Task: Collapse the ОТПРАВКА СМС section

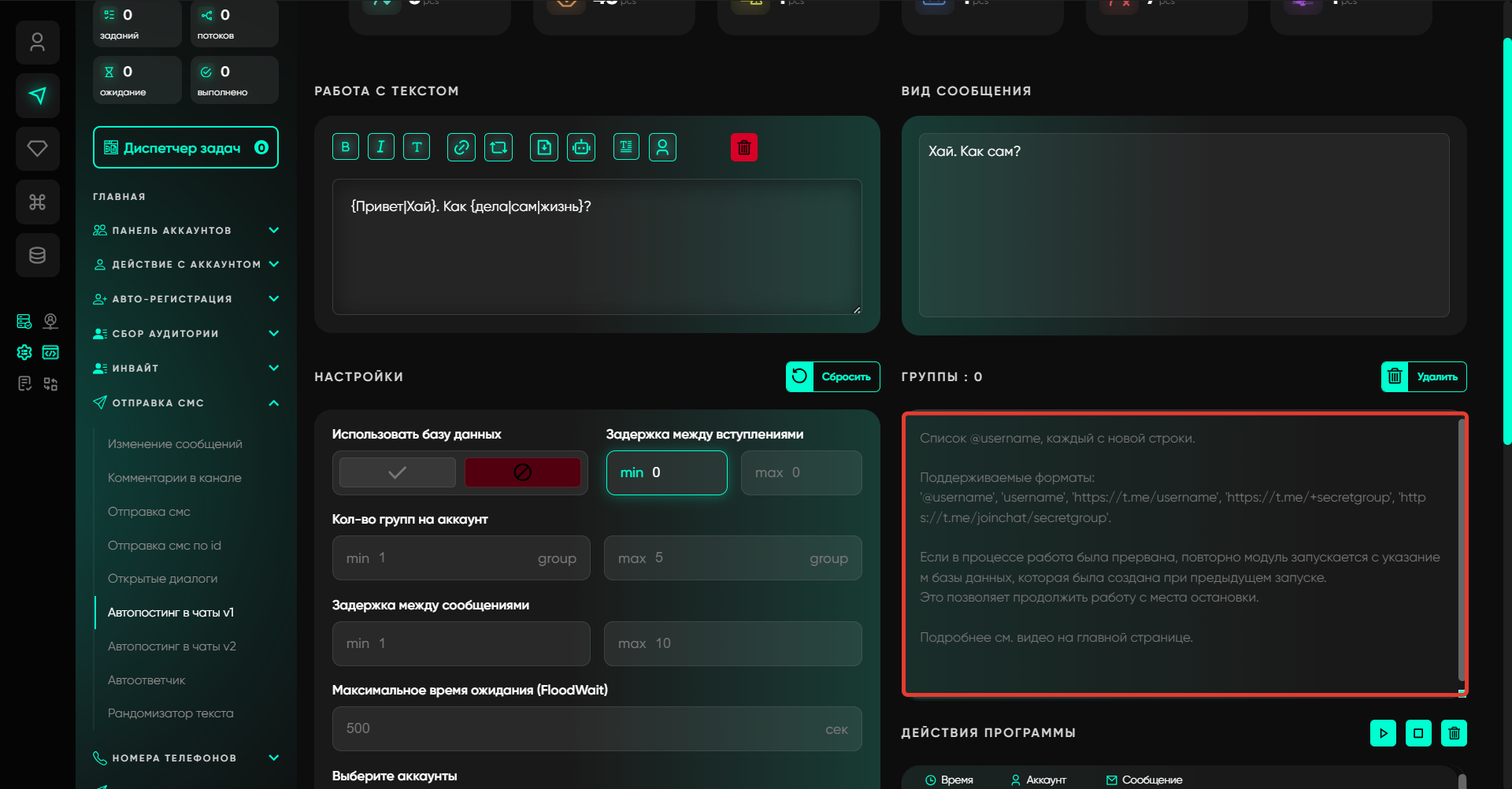Action: (273, 403)
